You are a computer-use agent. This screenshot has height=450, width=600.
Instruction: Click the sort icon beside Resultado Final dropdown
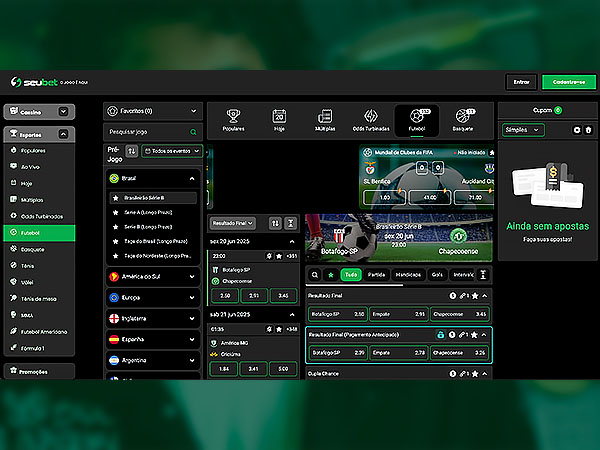pos(275,223)
